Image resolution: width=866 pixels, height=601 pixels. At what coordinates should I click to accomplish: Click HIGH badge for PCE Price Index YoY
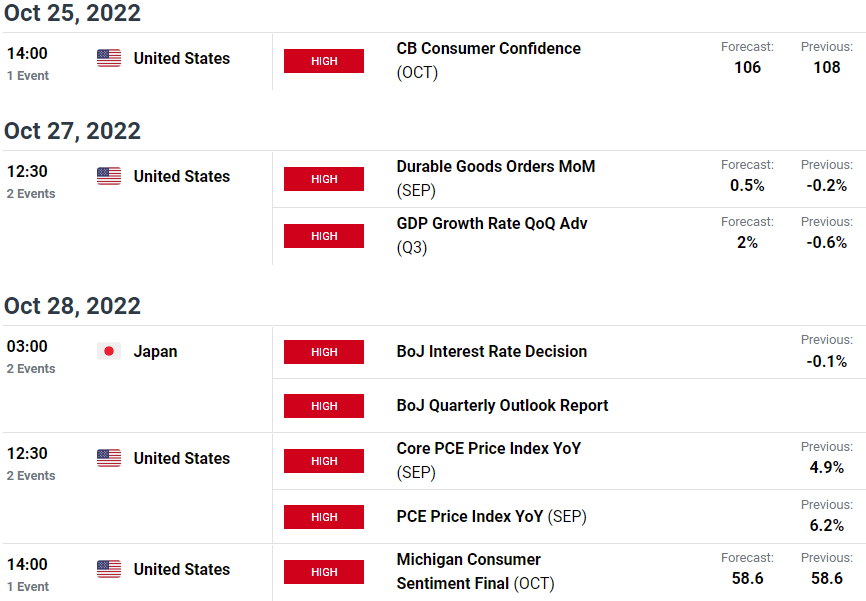324,517
